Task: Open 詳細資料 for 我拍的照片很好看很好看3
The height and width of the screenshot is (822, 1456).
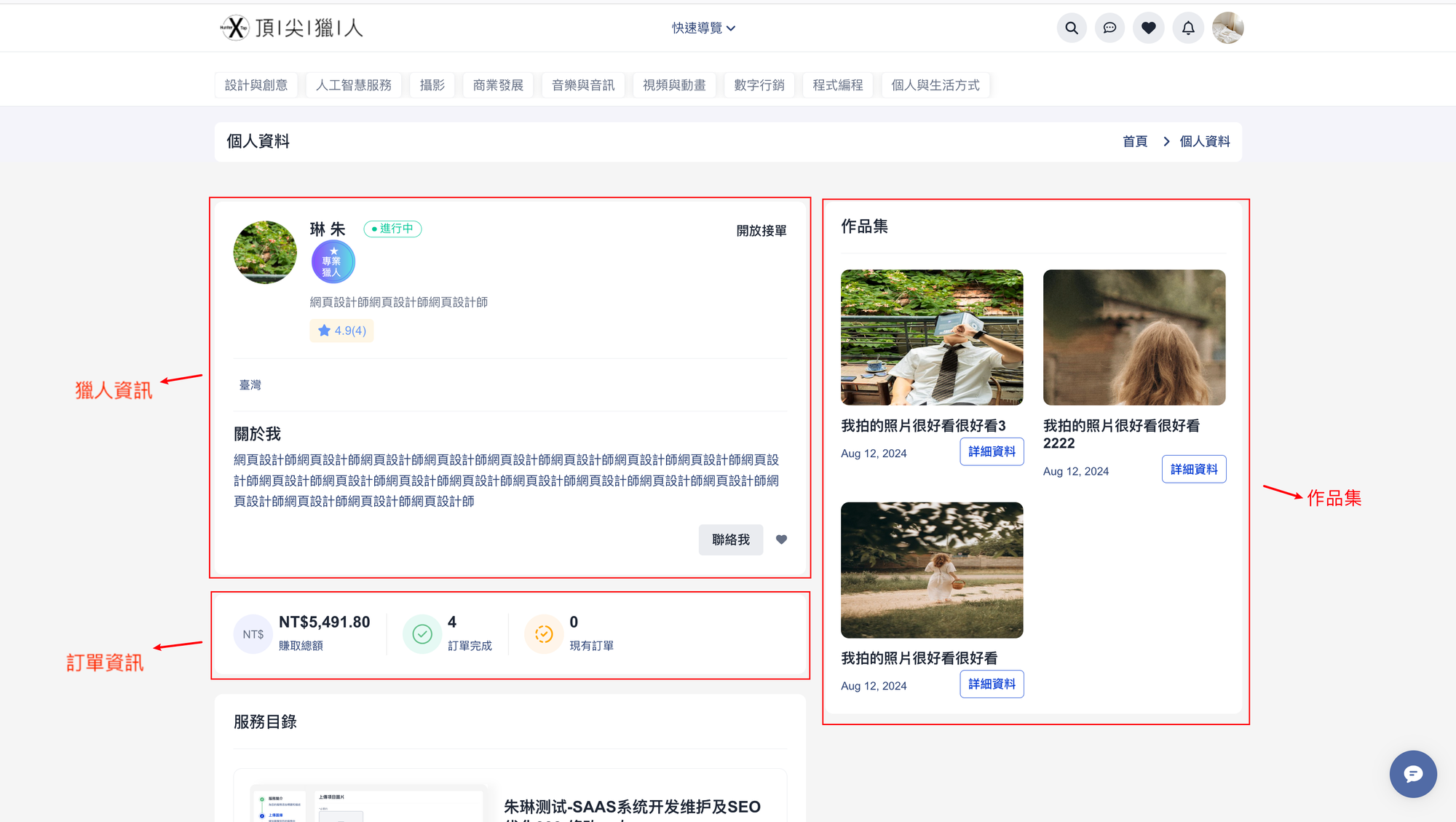Action: click(x=991, y=451)
